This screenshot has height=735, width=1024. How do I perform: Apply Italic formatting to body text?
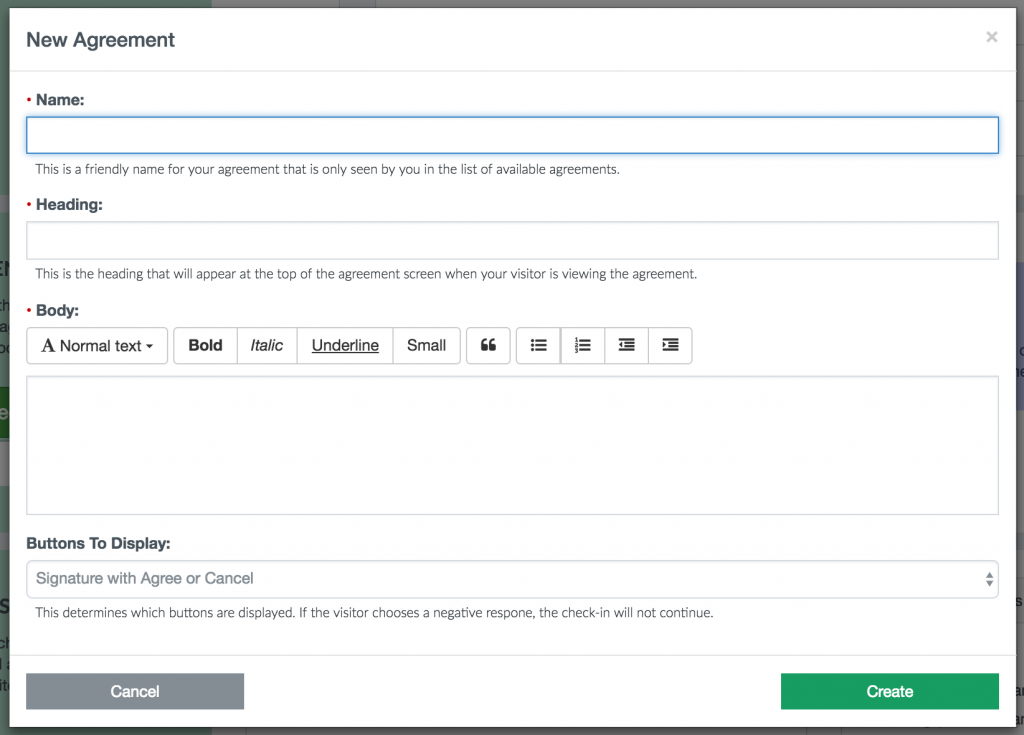(266, 345)
